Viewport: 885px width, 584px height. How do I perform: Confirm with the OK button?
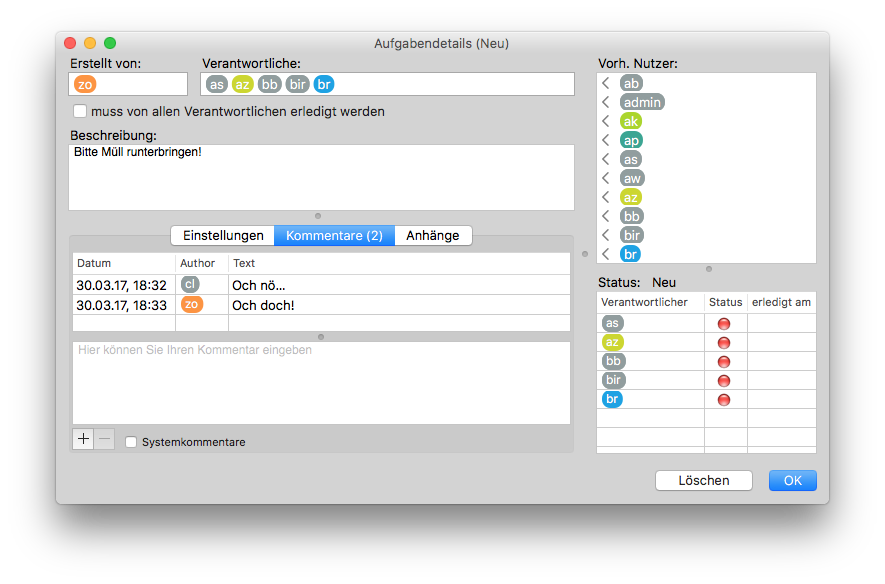pyautogui.click(x=792, y=481)
